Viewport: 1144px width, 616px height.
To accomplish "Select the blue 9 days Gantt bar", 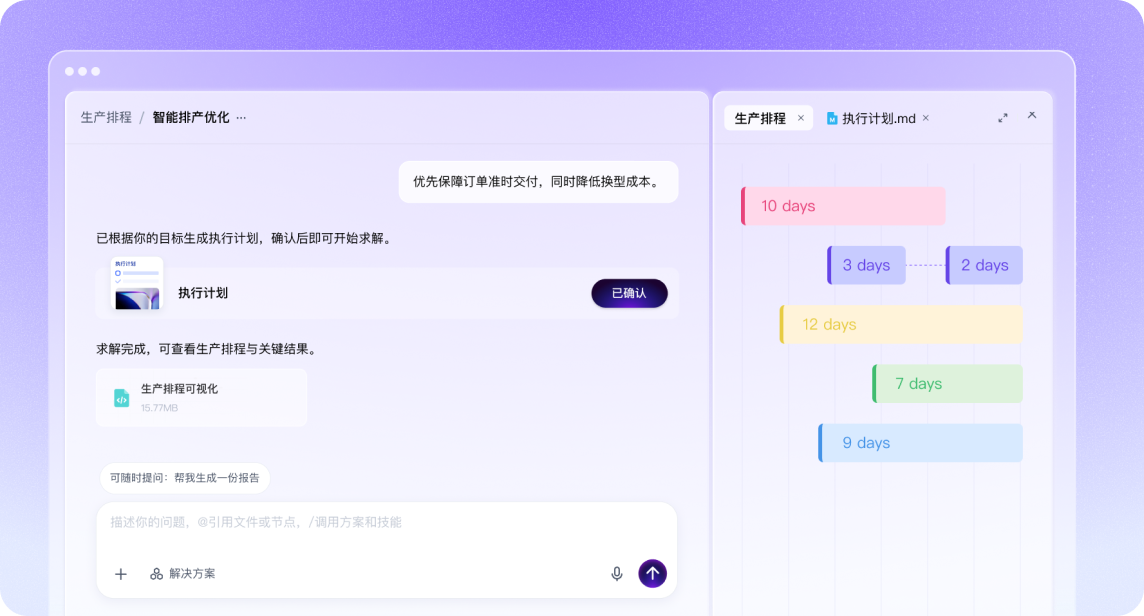I will click(921, 442).
